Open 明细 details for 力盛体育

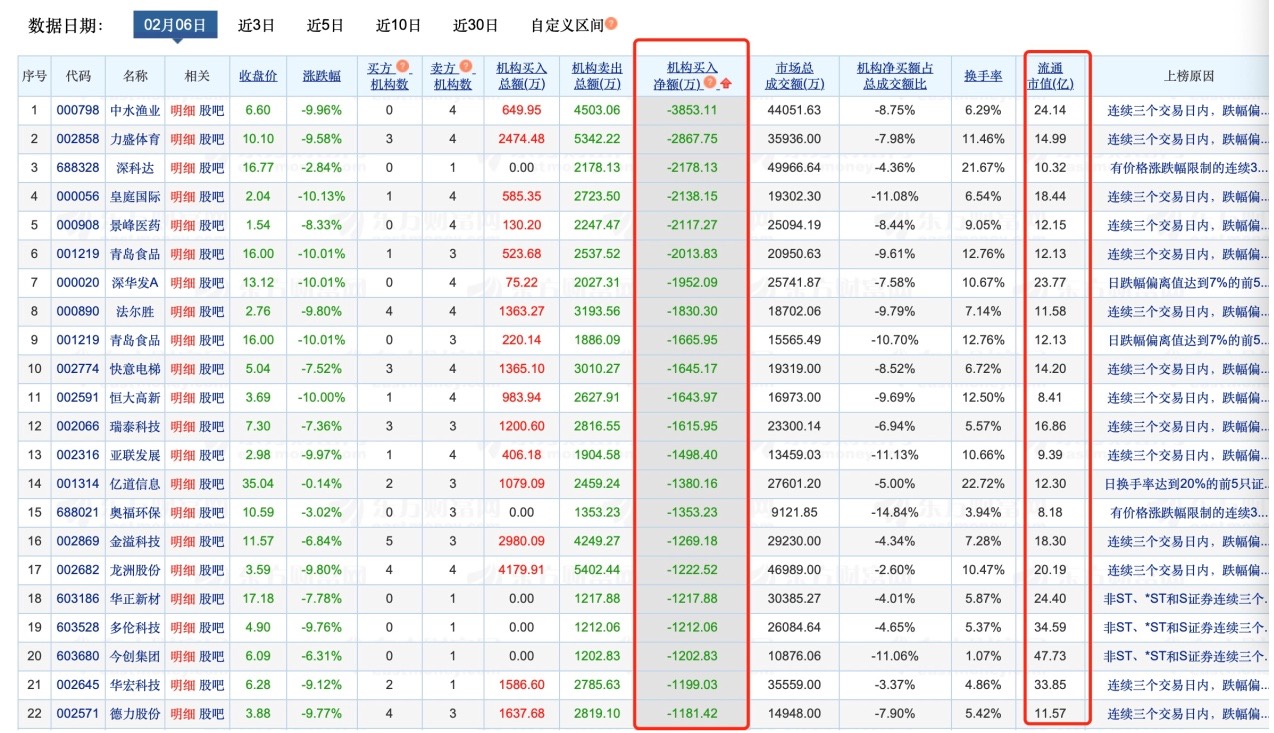click(182, 139)
